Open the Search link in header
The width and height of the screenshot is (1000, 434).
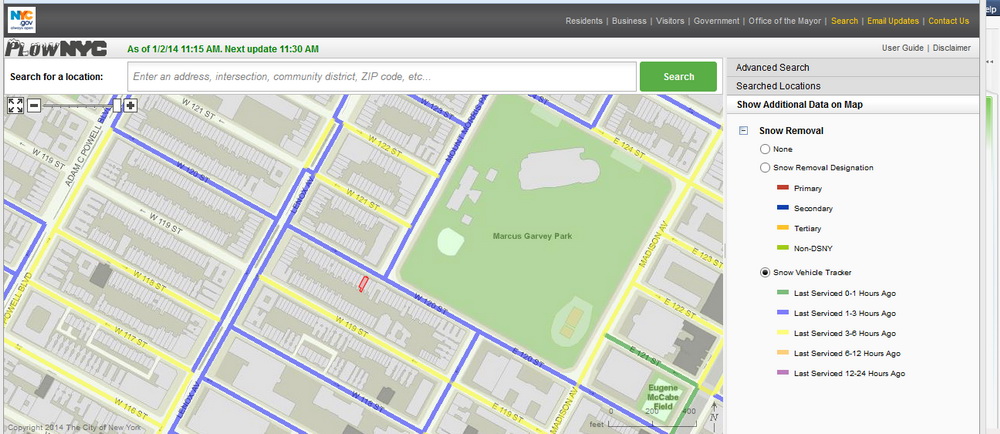844,21
